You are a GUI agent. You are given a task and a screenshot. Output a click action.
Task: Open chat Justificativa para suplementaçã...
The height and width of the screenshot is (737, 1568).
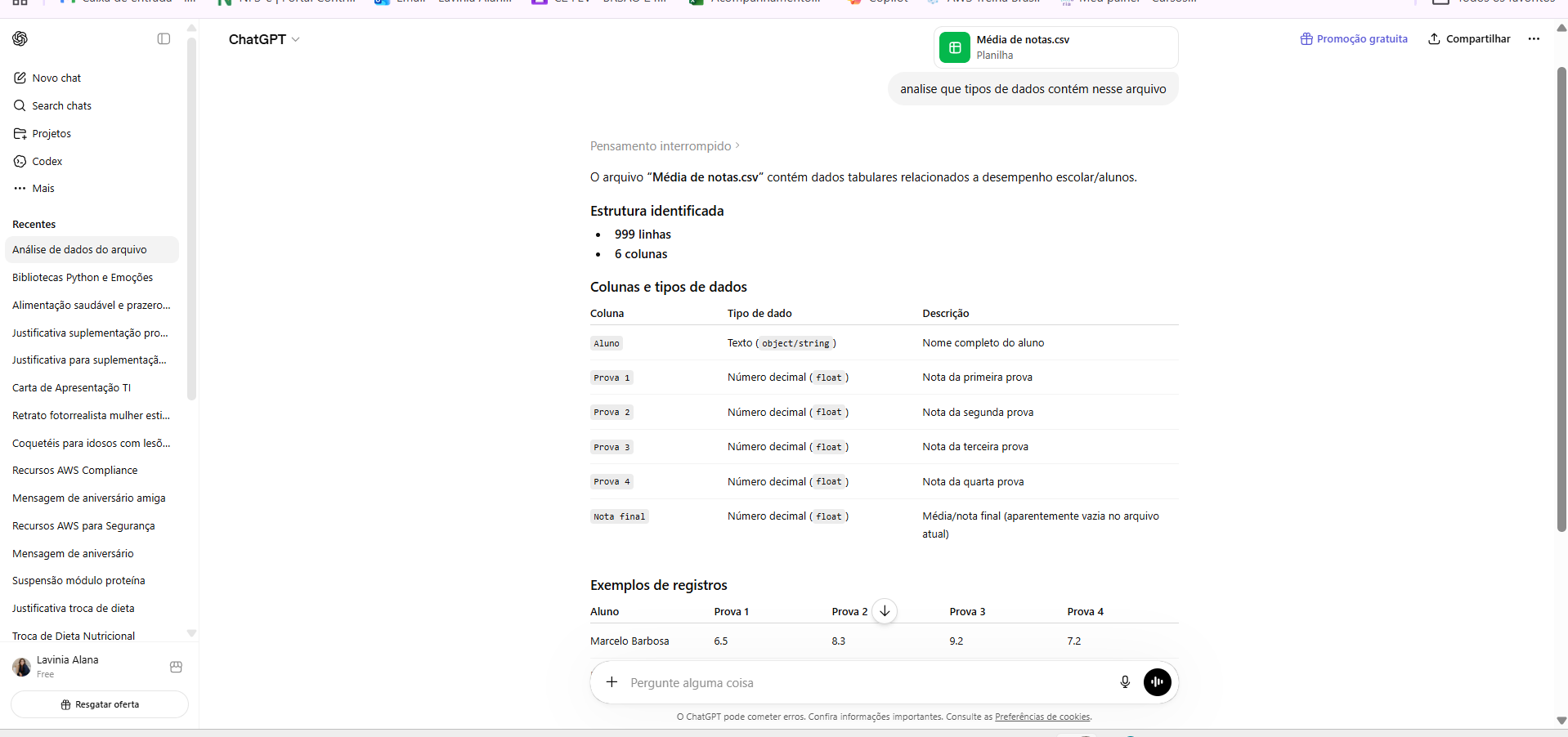[x=92, y=360]
